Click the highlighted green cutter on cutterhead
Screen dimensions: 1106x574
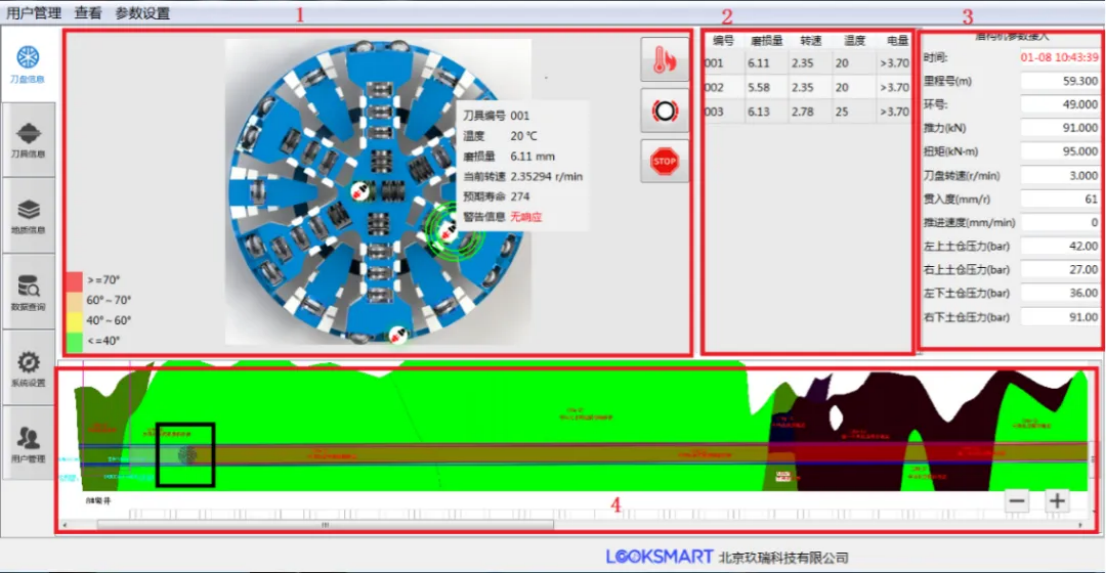[447, 230]
